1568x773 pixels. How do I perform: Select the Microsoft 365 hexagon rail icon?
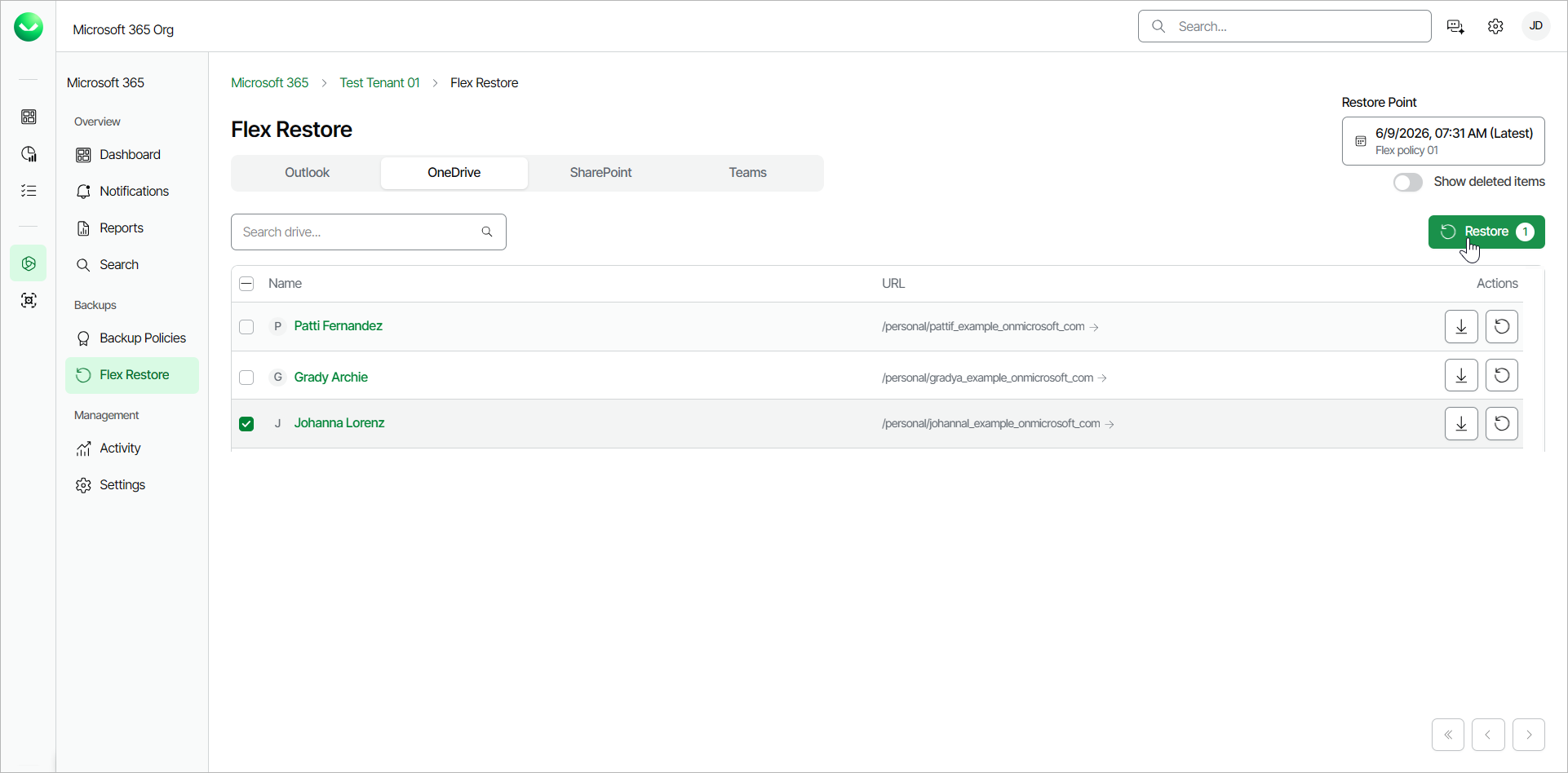coord(29,263)
